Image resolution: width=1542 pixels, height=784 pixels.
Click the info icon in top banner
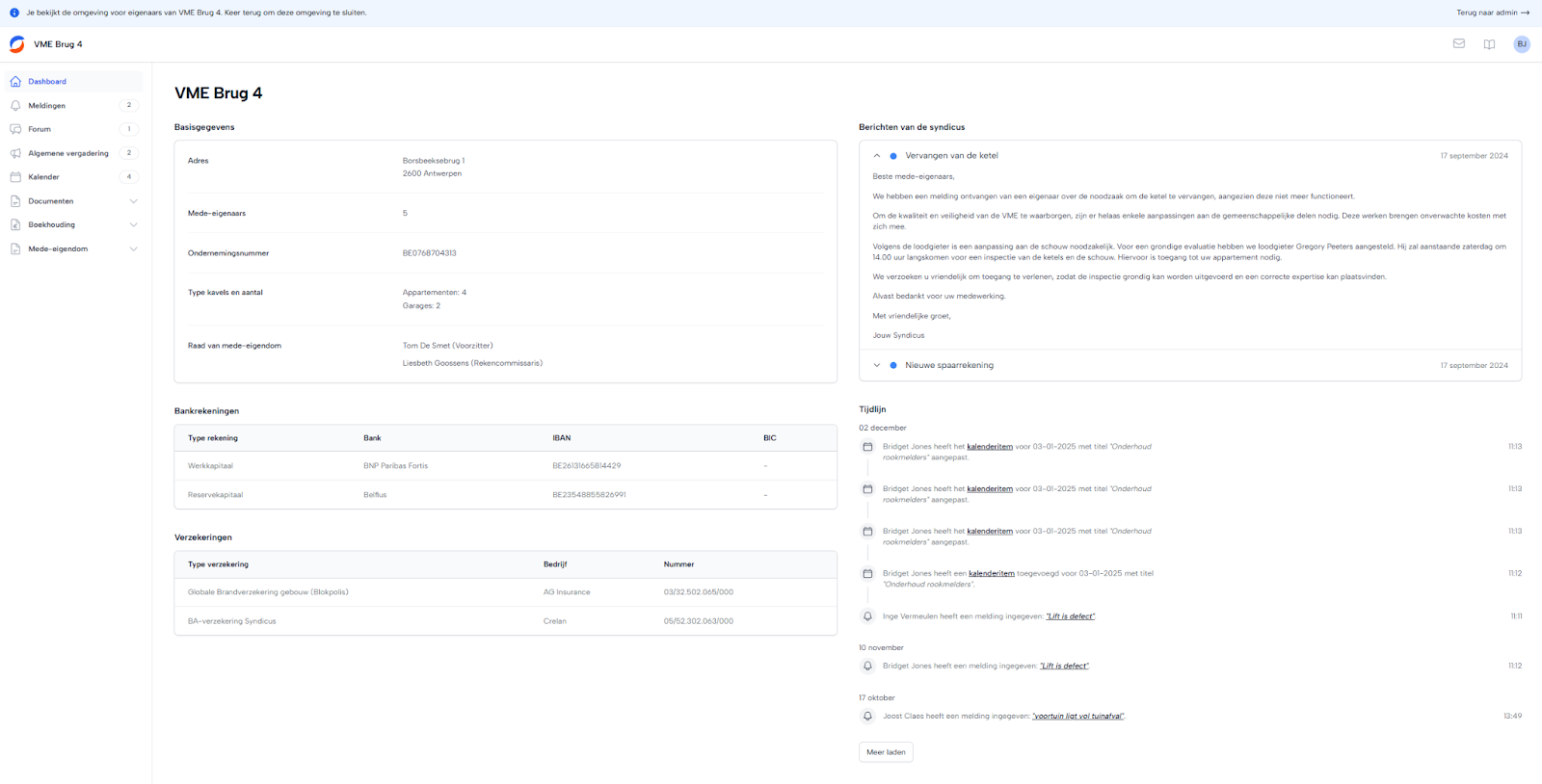click(x=14, y=13)
